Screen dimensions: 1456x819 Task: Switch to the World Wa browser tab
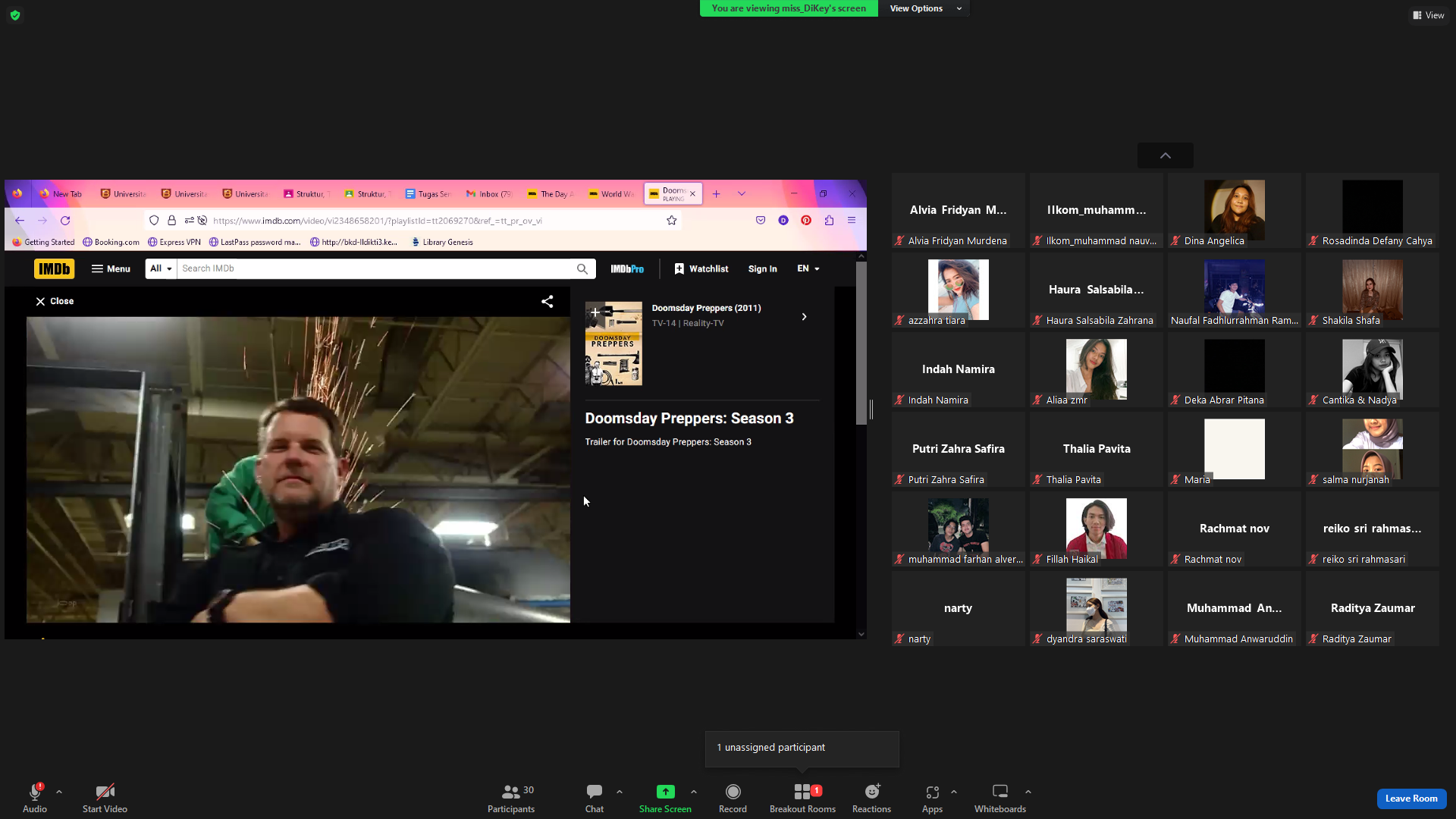(611, 194)
